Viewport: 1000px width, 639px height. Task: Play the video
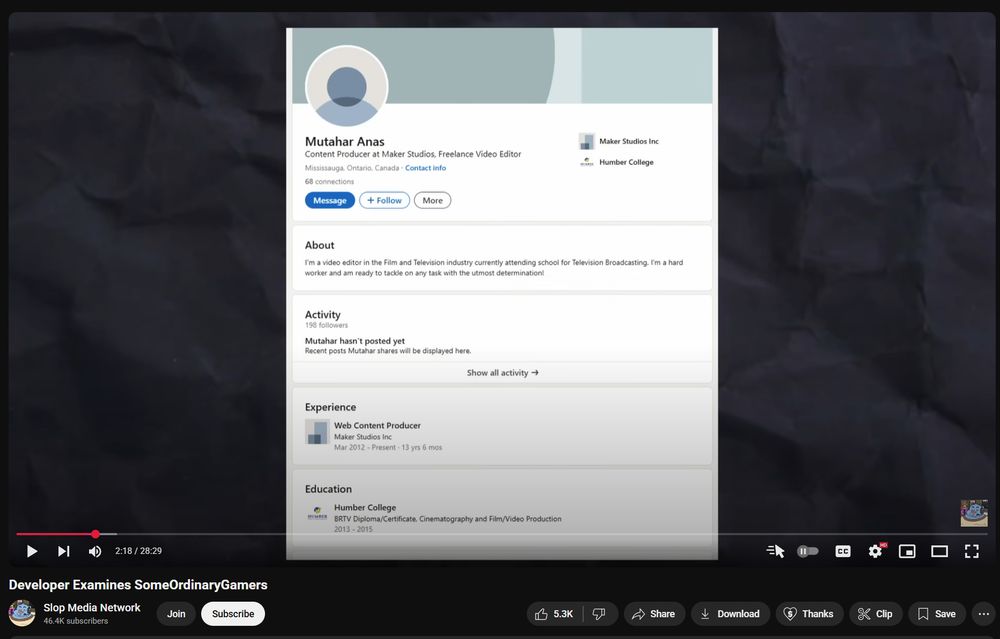(x=31, y=551)
